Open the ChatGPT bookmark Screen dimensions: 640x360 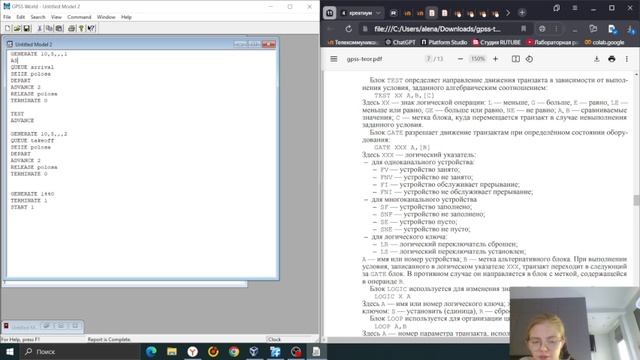coord(400,42)
